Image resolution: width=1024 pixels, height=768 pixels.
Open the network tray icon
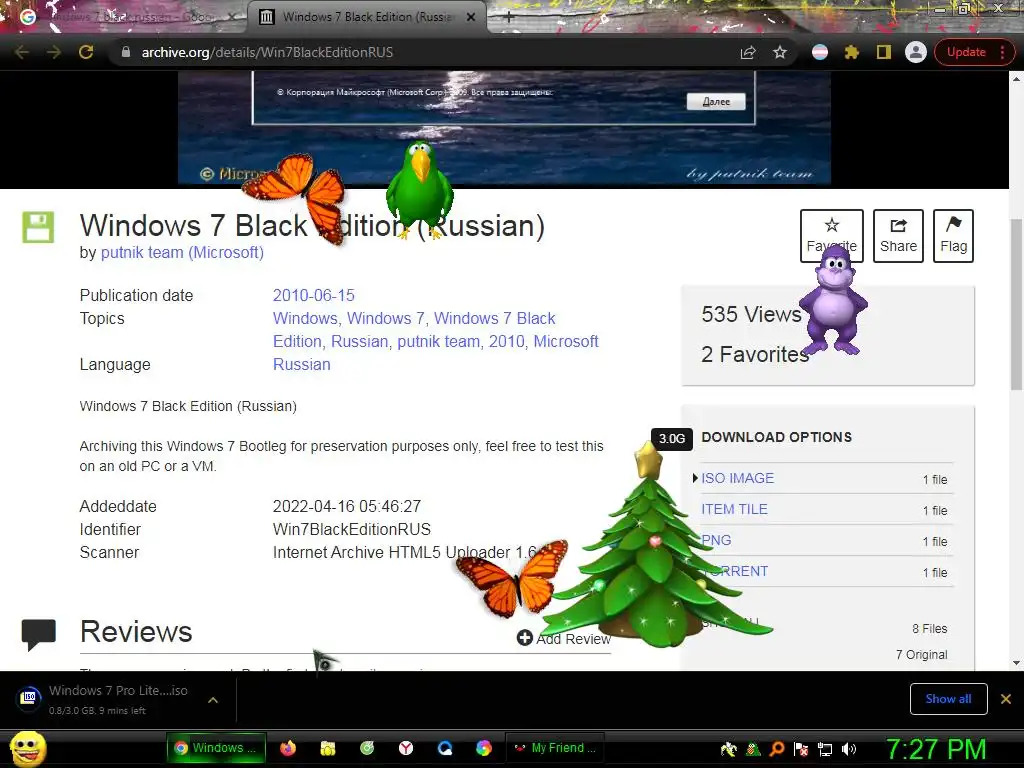pyautogui.click(x=825, y=749)
